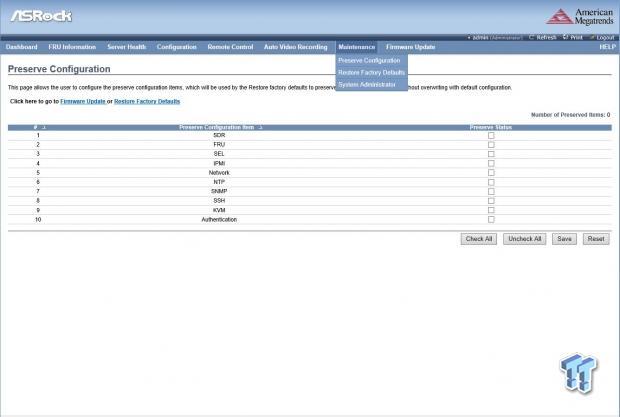Enable preserve checkbox for SDR
The height and width of the screenshot is (417, 620).
coord(491,136)
